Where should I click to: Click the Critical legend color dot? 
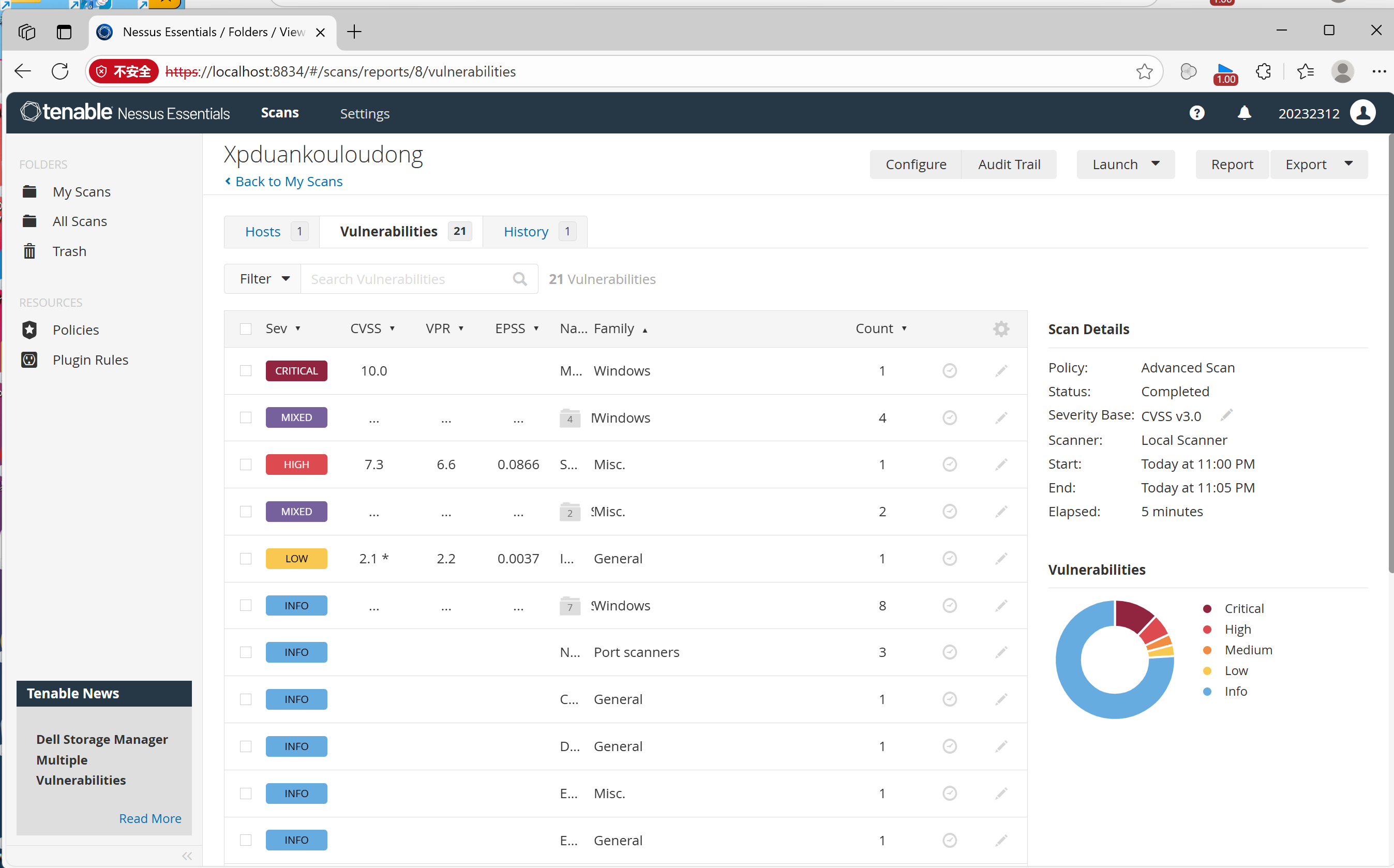1207,608
